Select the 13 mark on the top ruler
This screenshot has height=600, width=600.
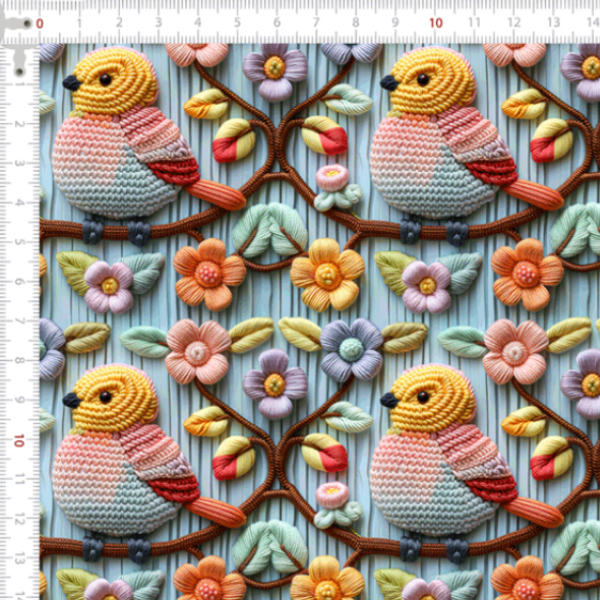[553, 22]
